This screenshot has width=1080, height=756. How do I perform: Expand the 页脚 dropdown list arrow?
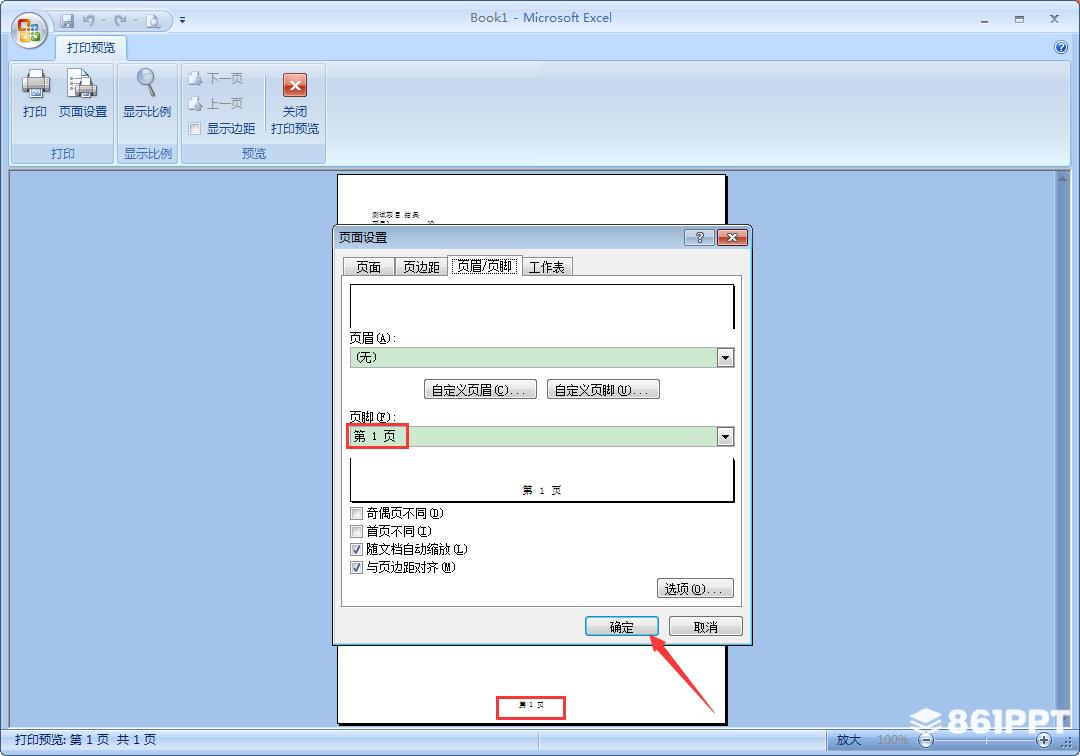(x=725, y=437)
